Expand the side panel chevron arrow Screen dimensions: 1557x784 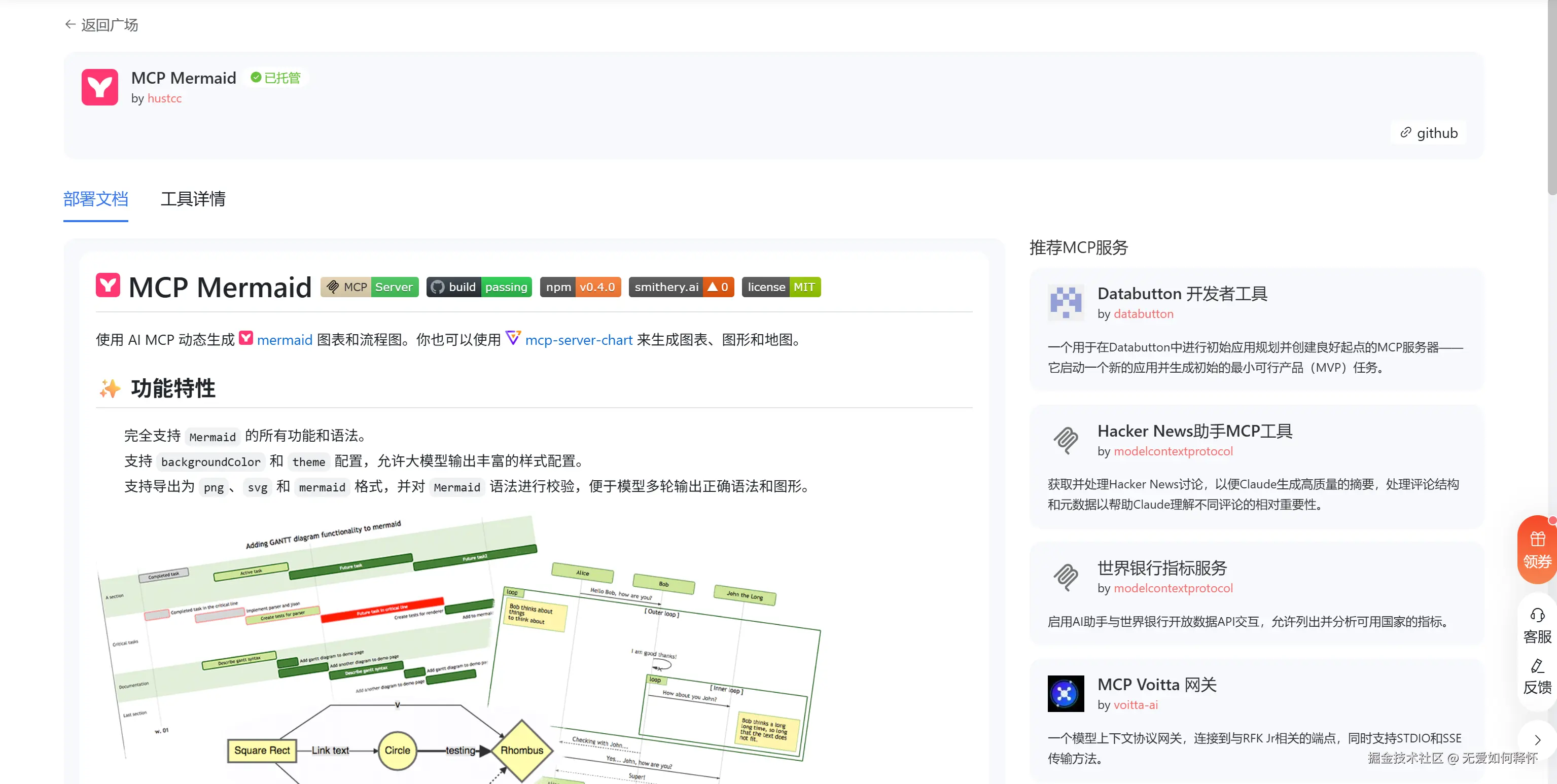[1537, 740]
